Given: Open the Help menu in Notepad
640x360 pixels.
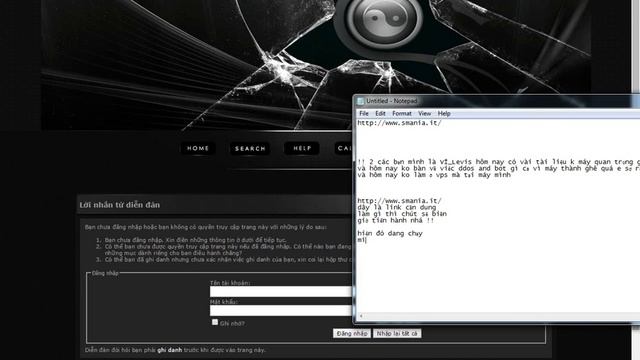Looking at the screenshot, I should 444,113.
